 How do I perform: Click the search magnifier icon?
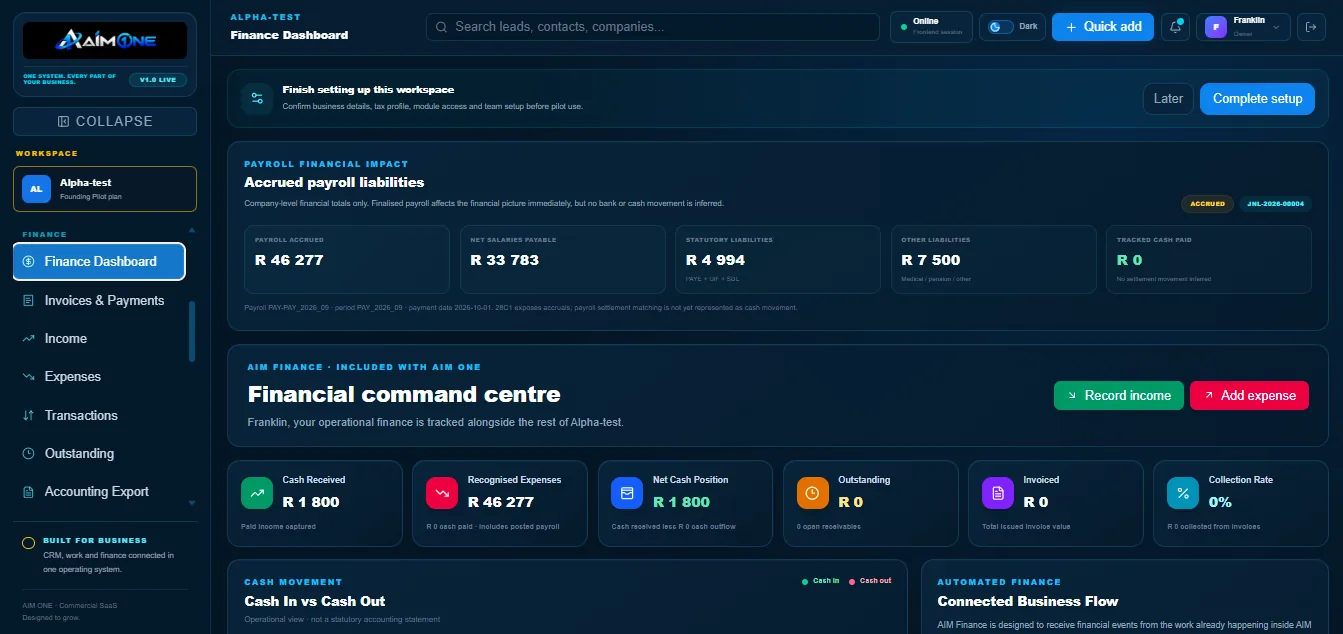click(442, 27)
